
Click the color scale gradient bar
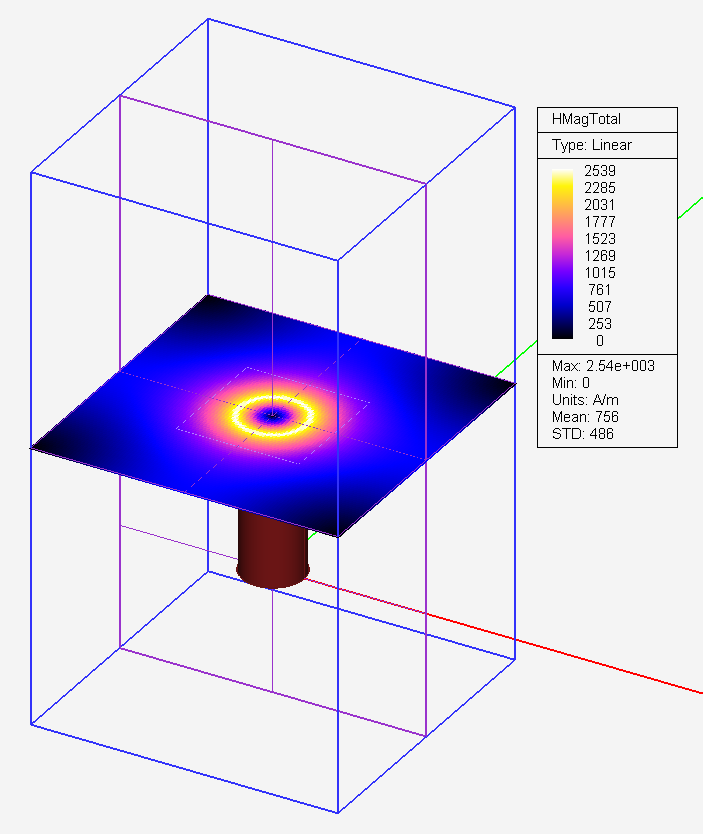(x=562, y=254)
